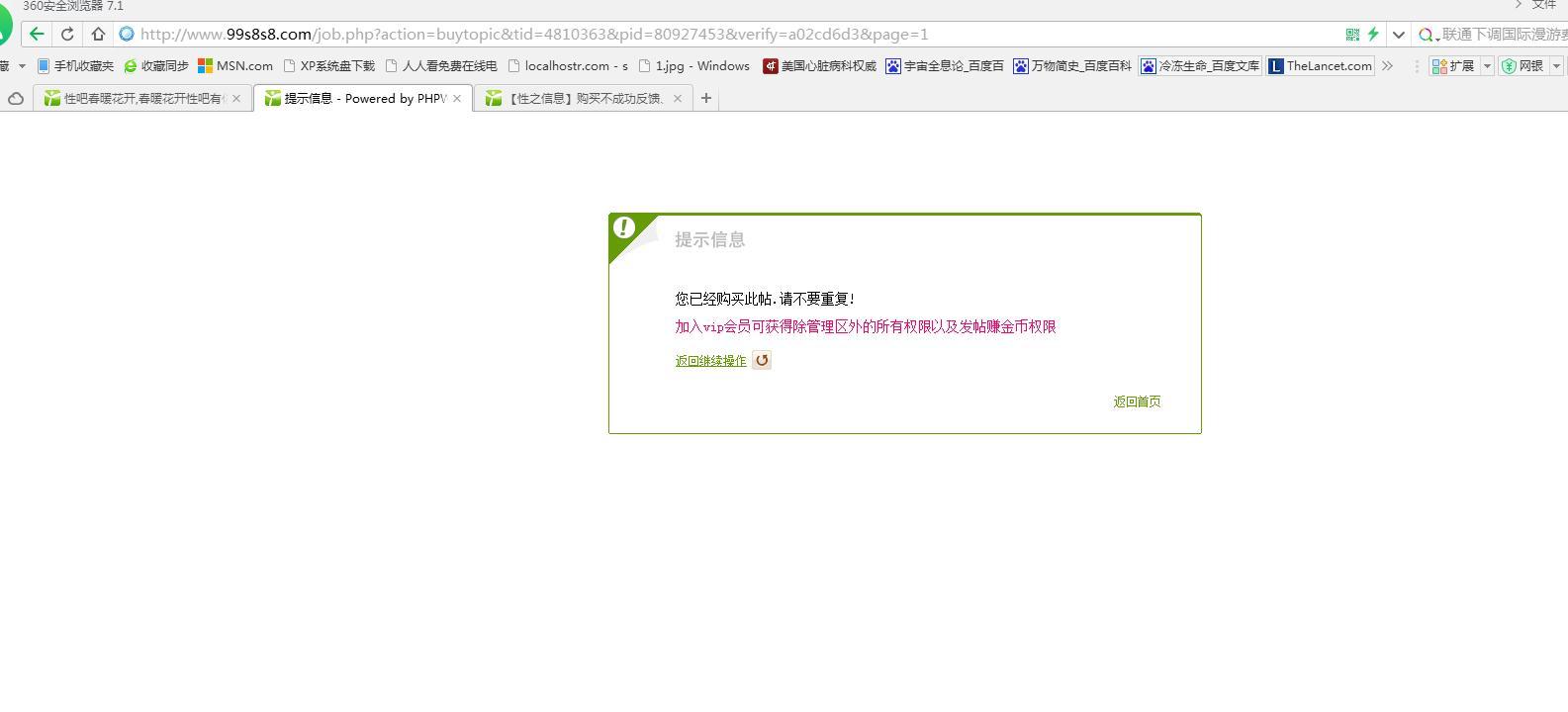Open the localhostr.com bookmark
Image resolution: width=1568 pixels, height=712 pixels.
(x=568, y=66)
